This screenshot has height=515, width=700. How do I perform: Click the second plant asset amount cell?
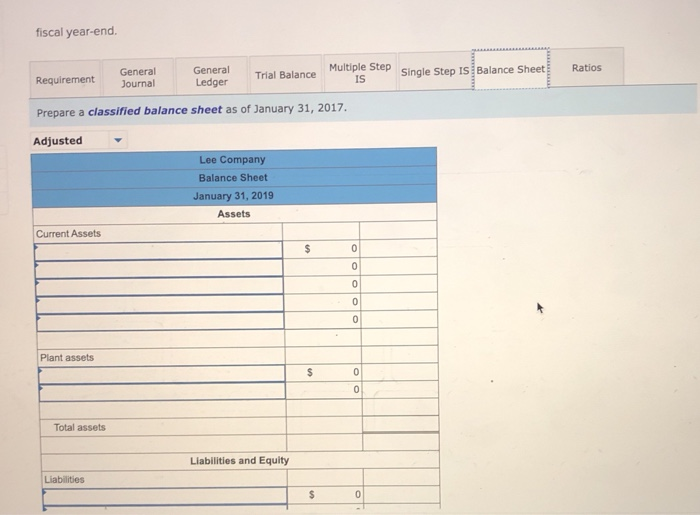click(324, 389)
